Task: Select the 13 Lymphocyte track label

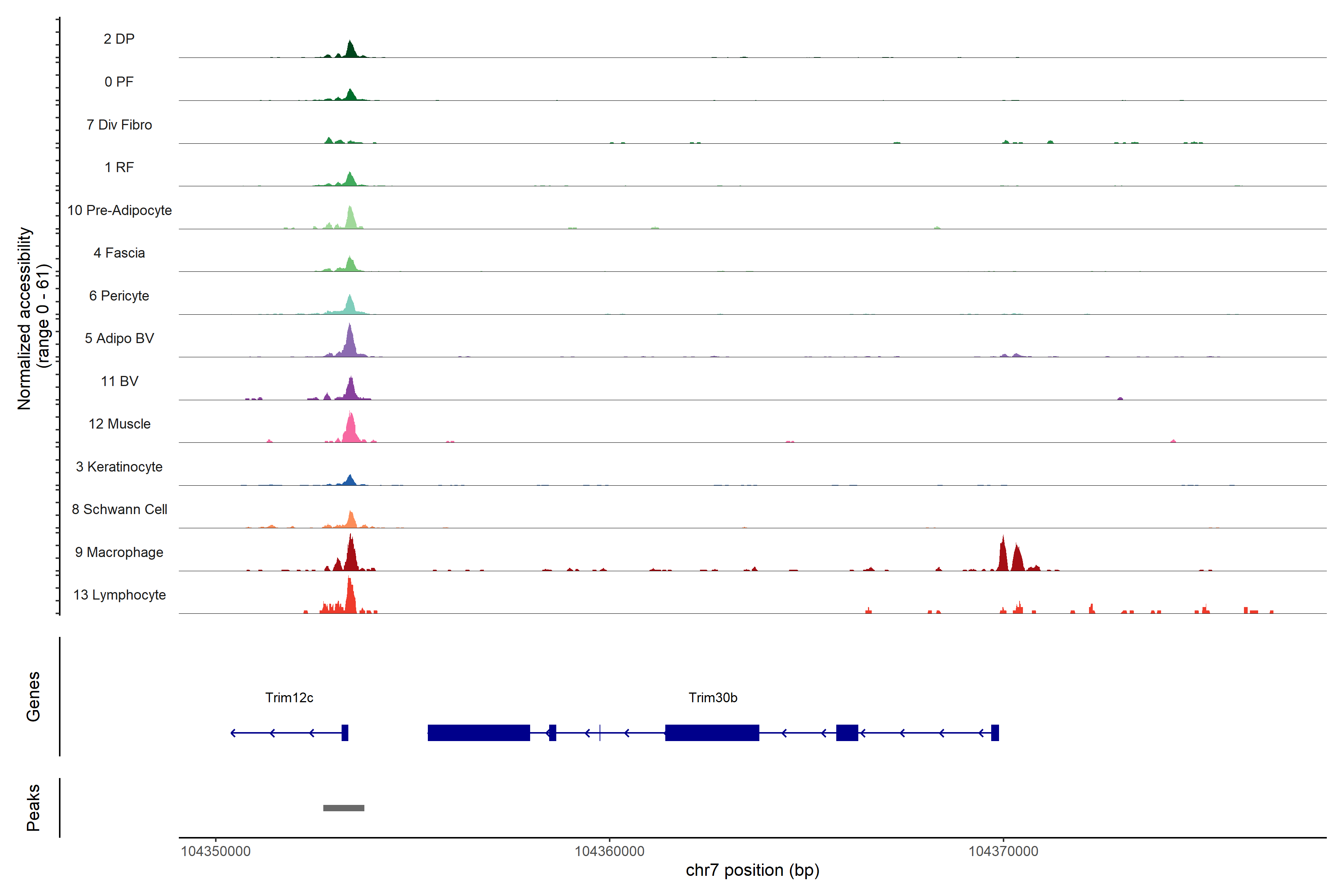Action: coord(119,595)
